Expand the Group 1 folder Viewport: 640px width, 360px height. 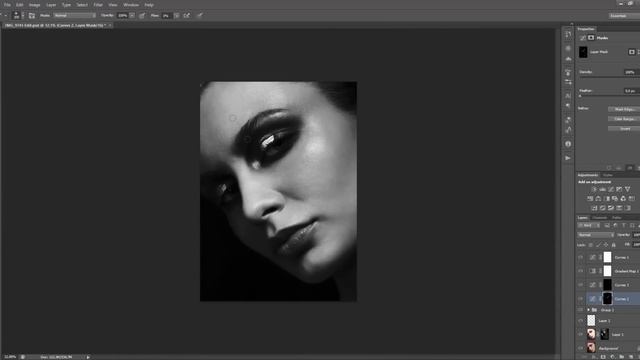[588, 310]
